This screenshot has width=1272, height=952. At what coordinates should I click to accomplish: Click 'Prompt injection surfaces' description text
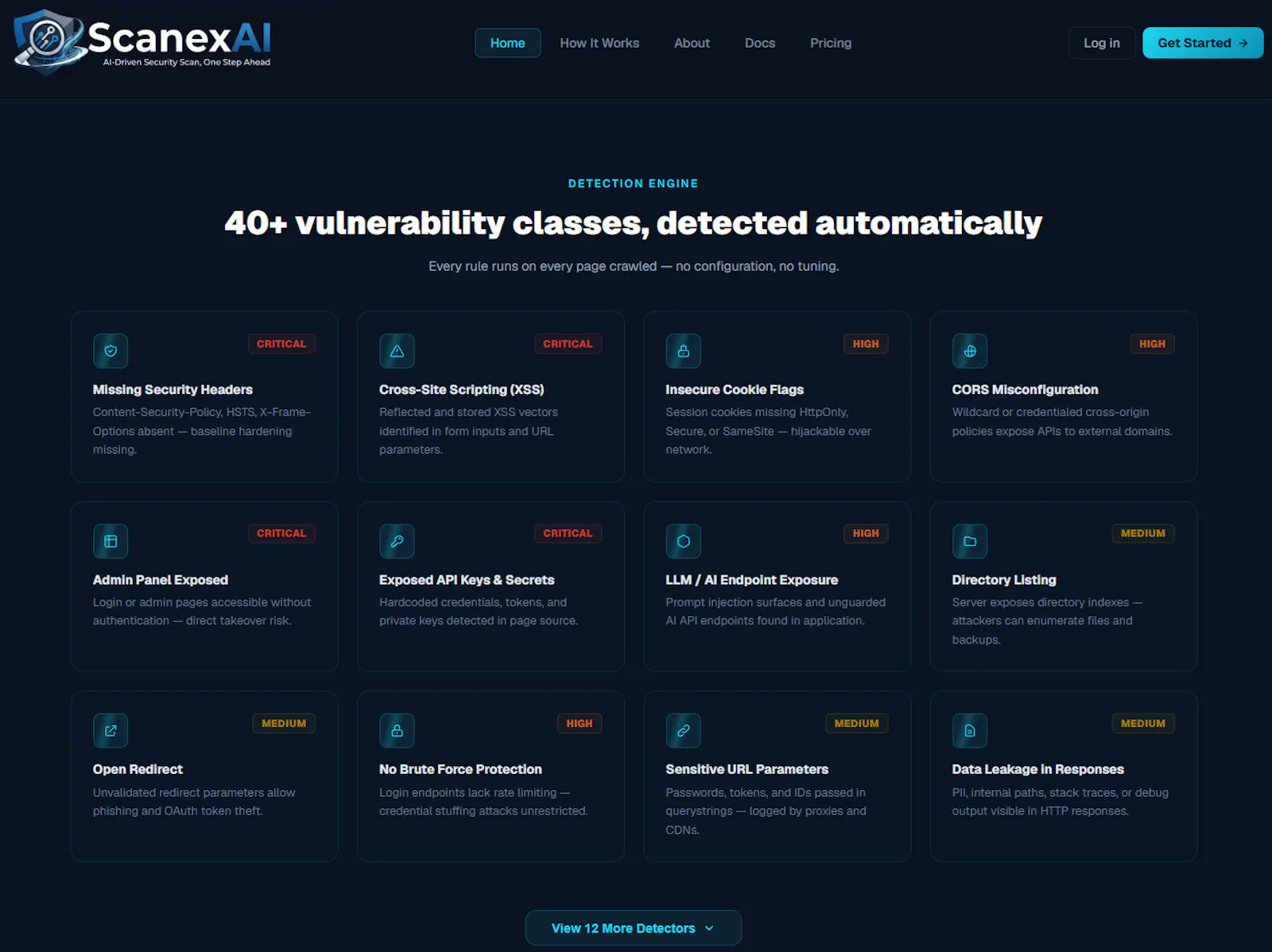(x=776, y=612)
